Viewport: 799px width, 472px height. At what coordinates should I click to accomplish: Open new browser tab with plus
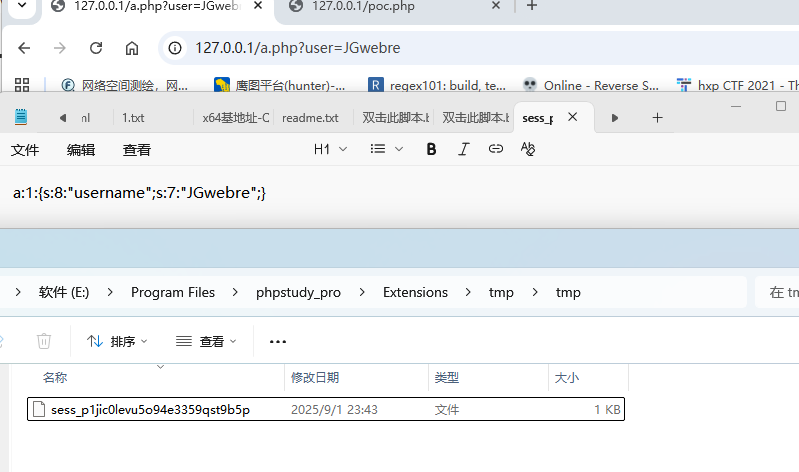pyautogui.click(x=531, y=6)
